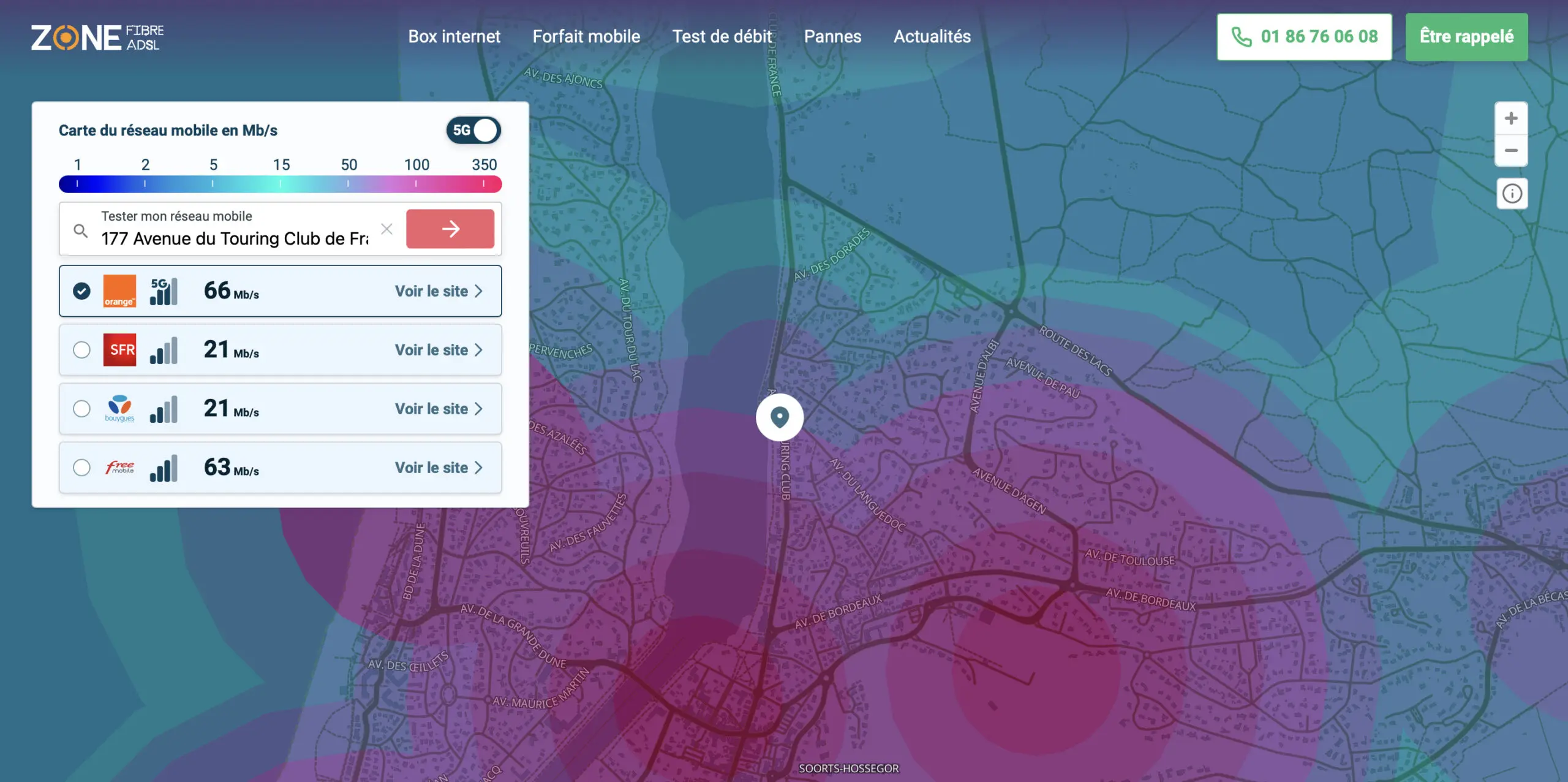Viewport: 1568px width, 782px height.
Task: Open the Test de débit menu
Action: coord(722,37)
